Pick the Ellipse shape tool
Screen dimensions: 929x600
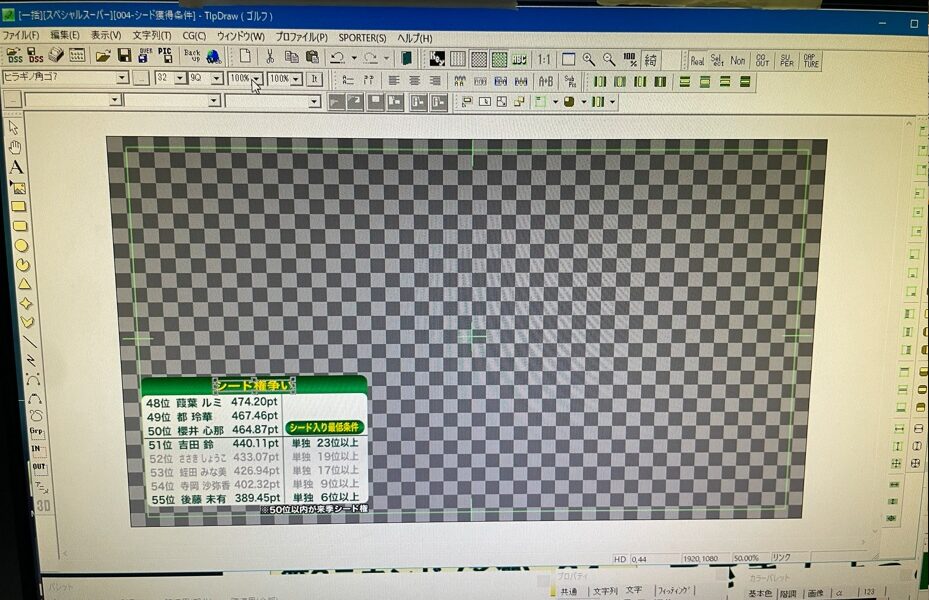[x=19, y=246]
